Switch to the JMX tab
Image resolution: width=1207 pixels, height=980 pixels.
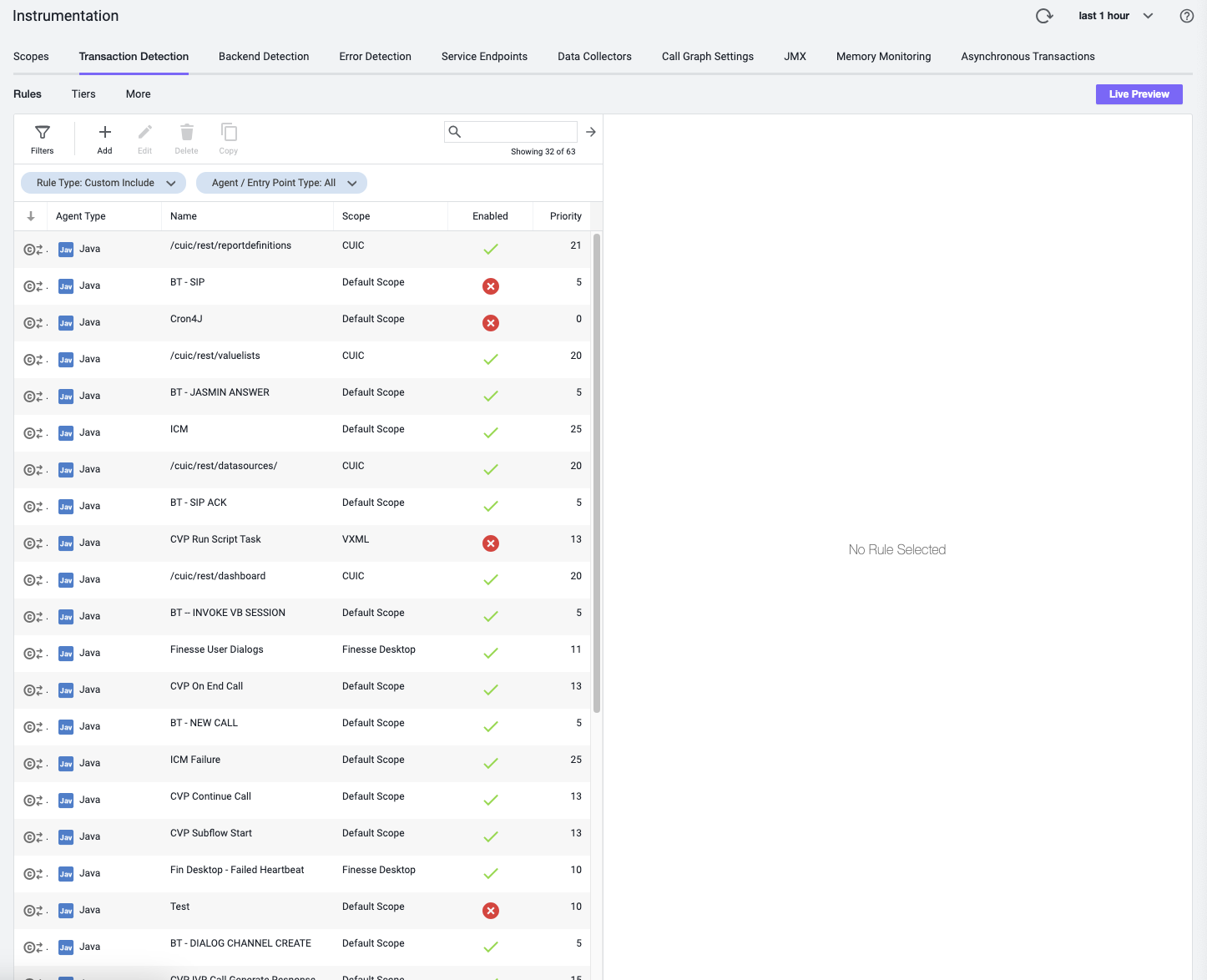(795, 57)
